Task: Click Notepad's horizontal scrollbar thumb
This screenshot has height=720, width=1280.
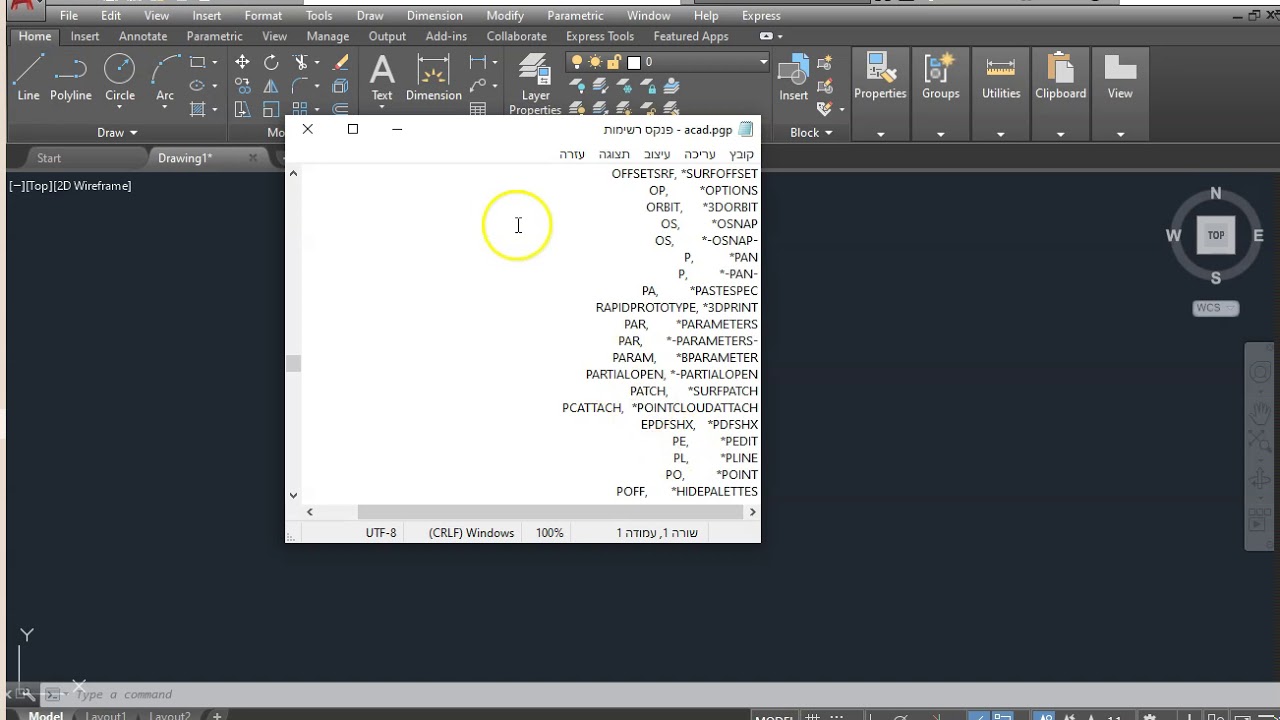Action: (551, 512)
